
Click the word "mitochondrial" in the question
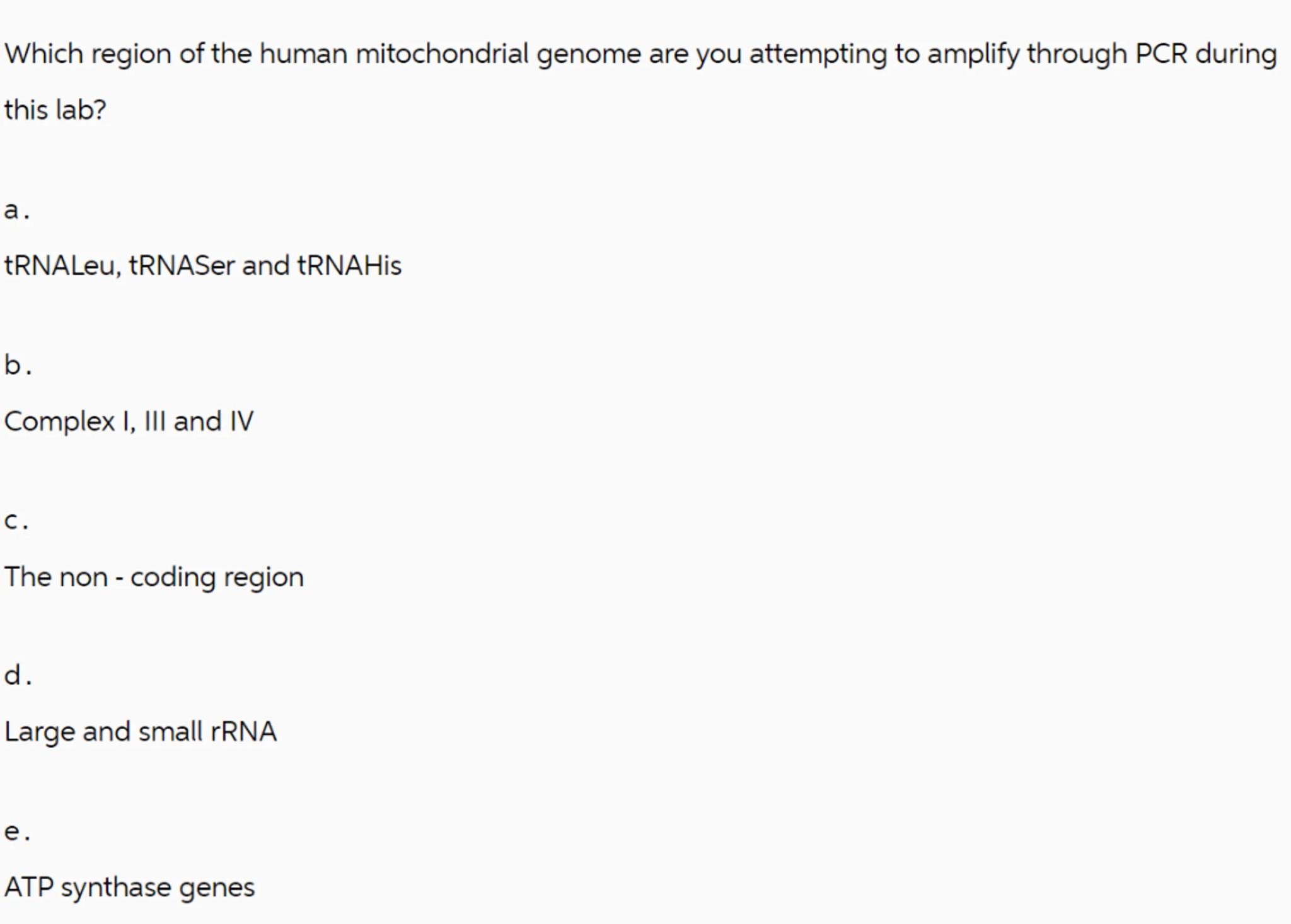pos(442,54)
